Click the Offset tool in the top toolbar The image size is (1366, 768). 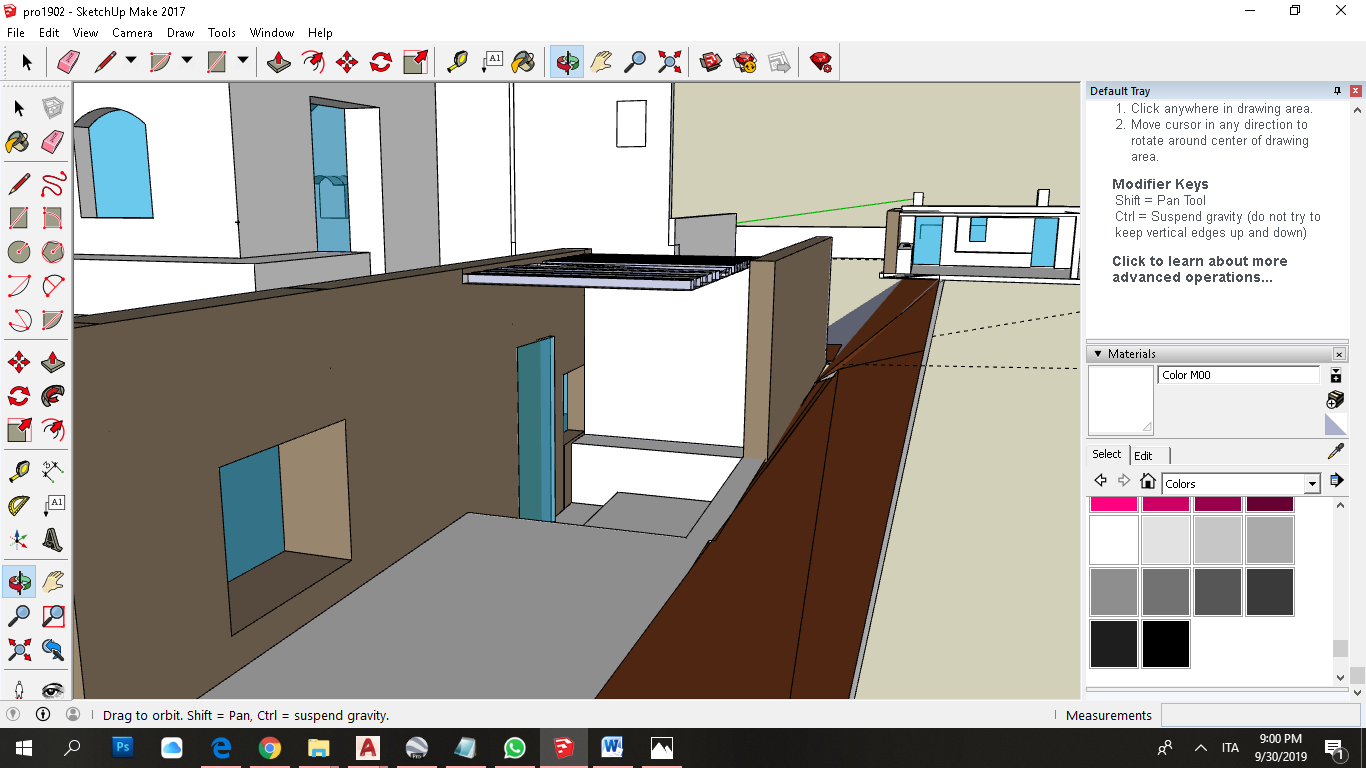(x=313, y=62)
